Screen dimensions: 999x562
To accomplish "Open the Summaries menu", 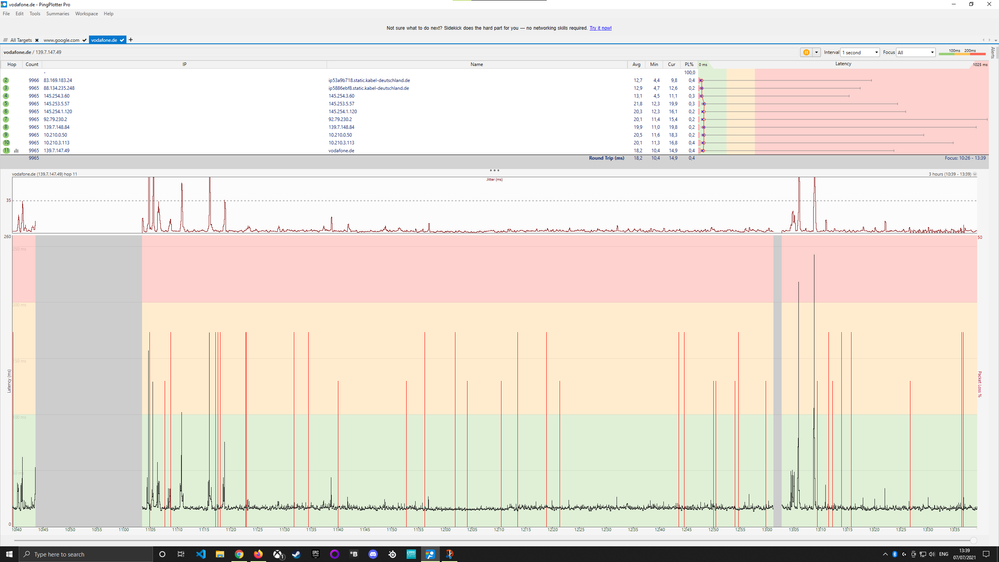I will click(57, 14).
